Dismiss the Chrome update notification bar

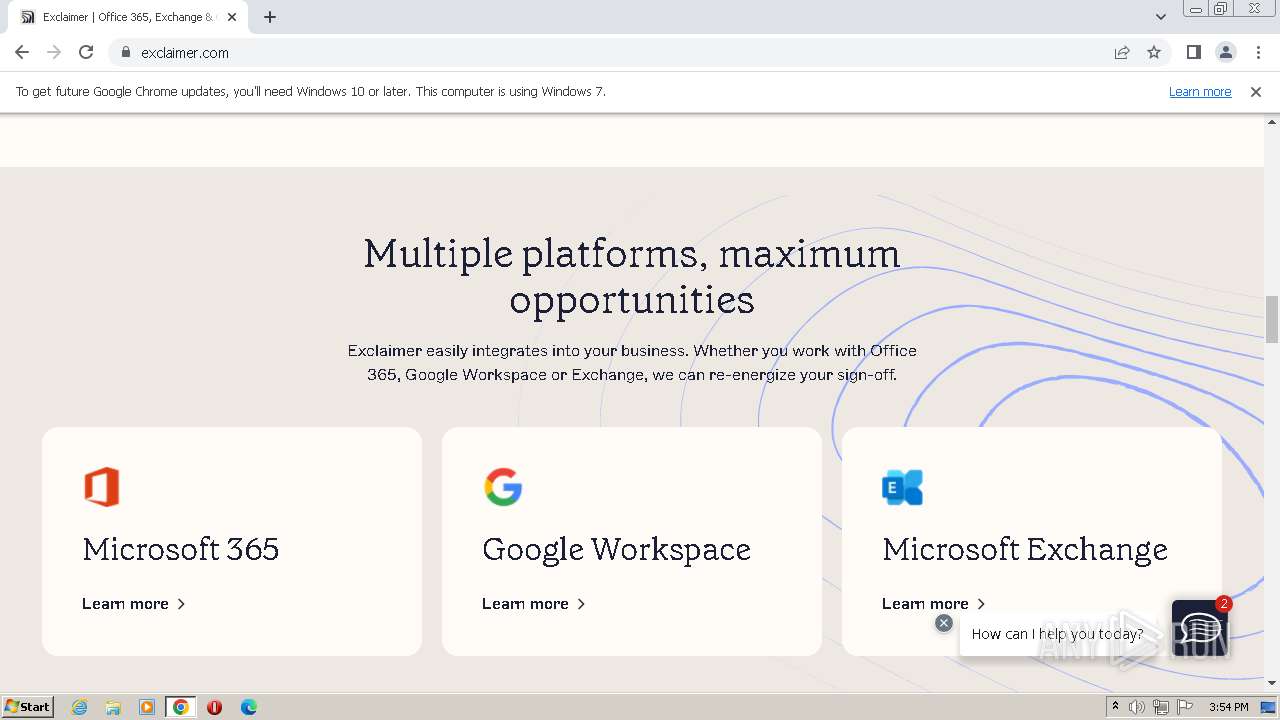[1256, 91]
